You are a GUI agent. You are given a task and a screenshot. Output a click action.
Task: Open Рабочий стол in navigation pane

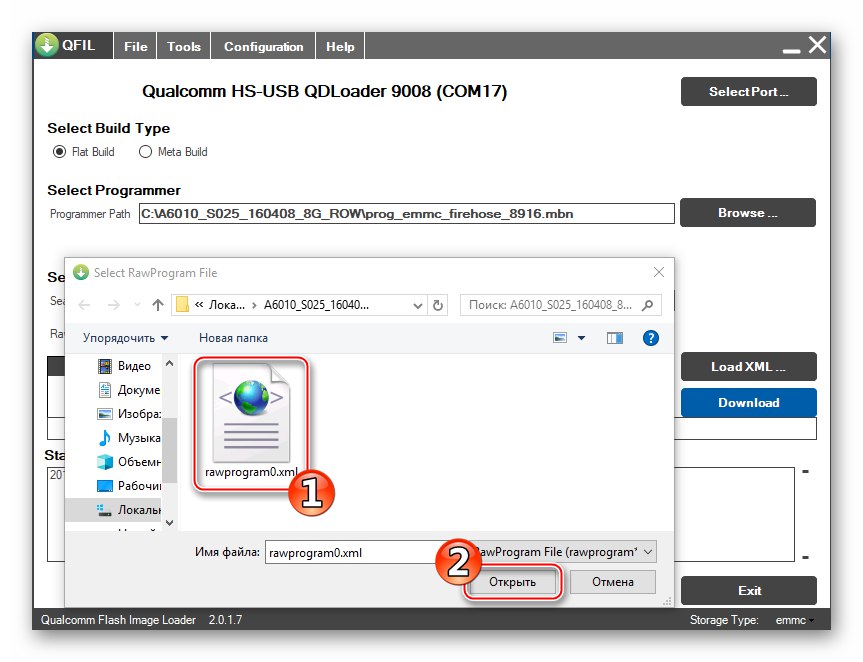click(x=128, y=486)
